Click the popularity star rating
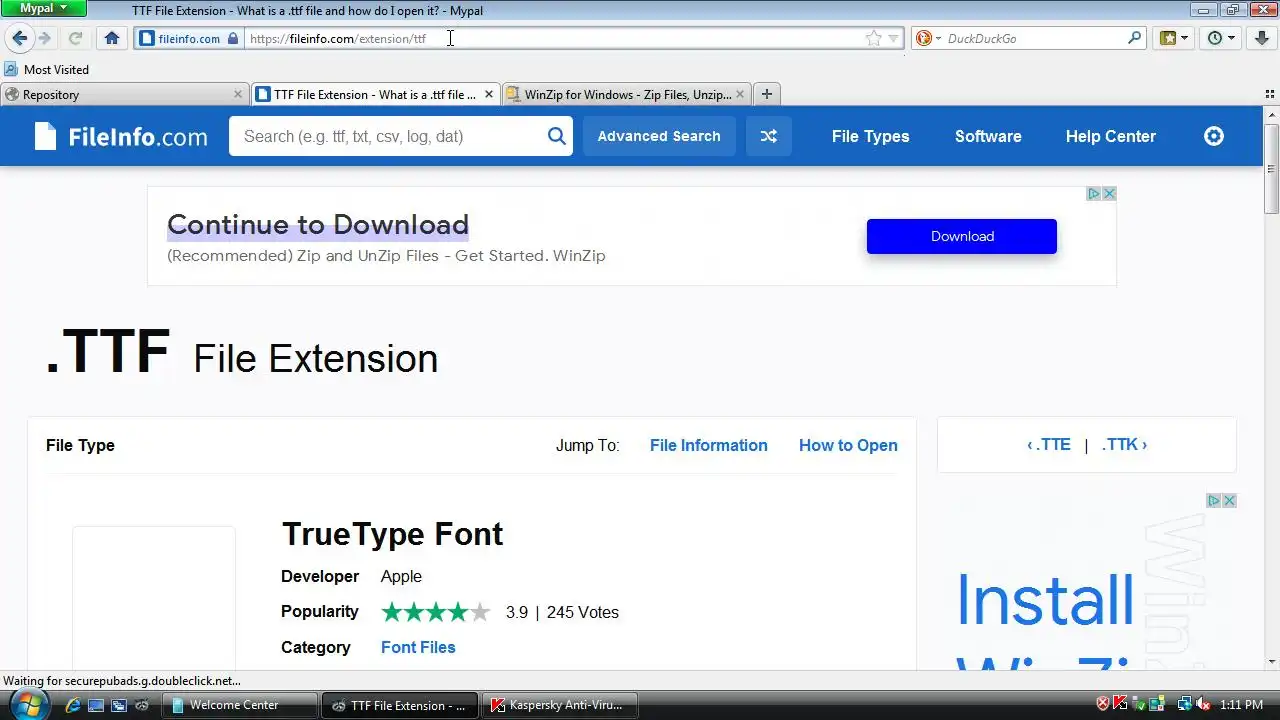Screen dimensions: 1280x720 pos(436,612)
